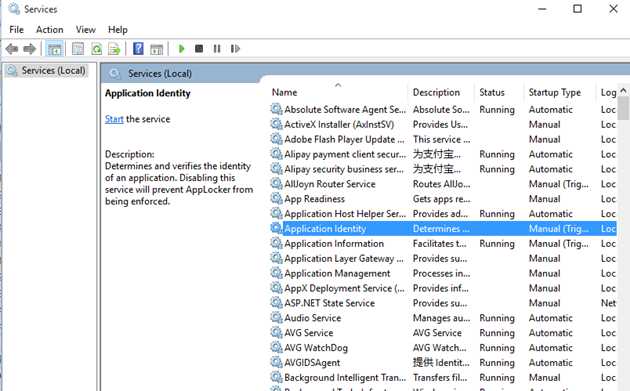
Task: Click the vertical scrollbar thumb
Action: (x=623, y=108)
